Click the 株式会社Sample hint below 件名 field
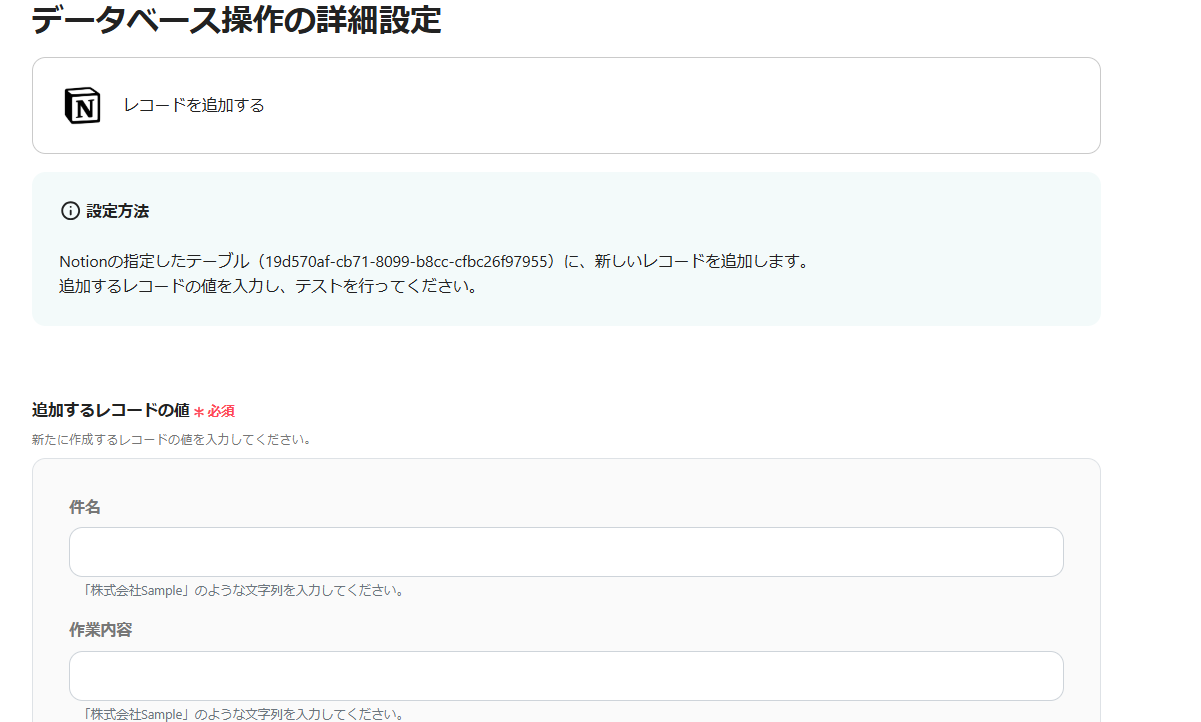Viewport: 1201px width, 722px height. pos(246,590)
